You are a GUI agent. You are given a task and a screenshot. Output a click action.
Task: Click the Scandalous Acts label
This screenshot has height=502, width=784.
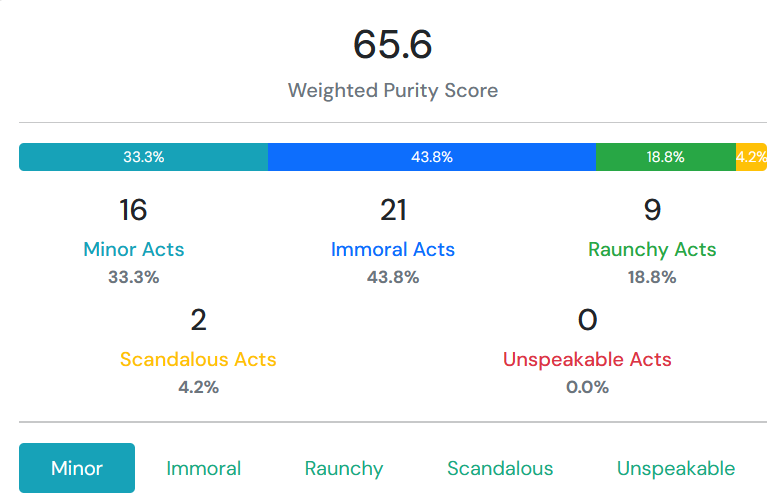point(198,359)
